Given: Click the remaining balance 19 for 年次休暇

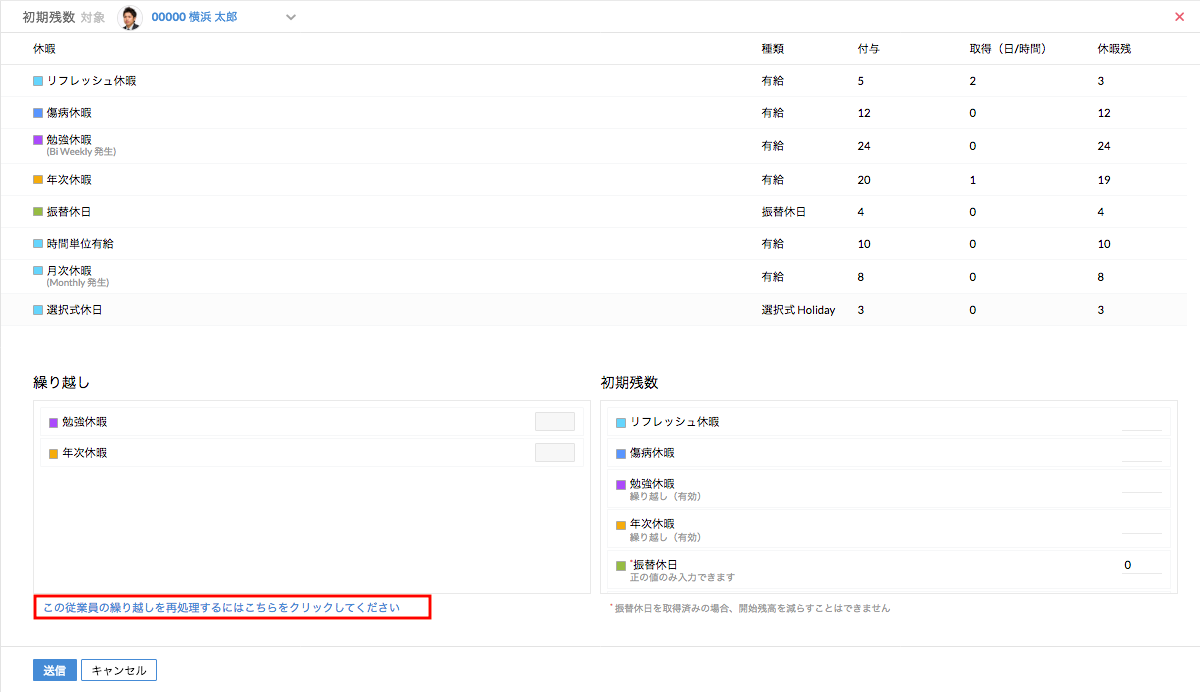Looking at the screenshot, I should (1104, 180).
